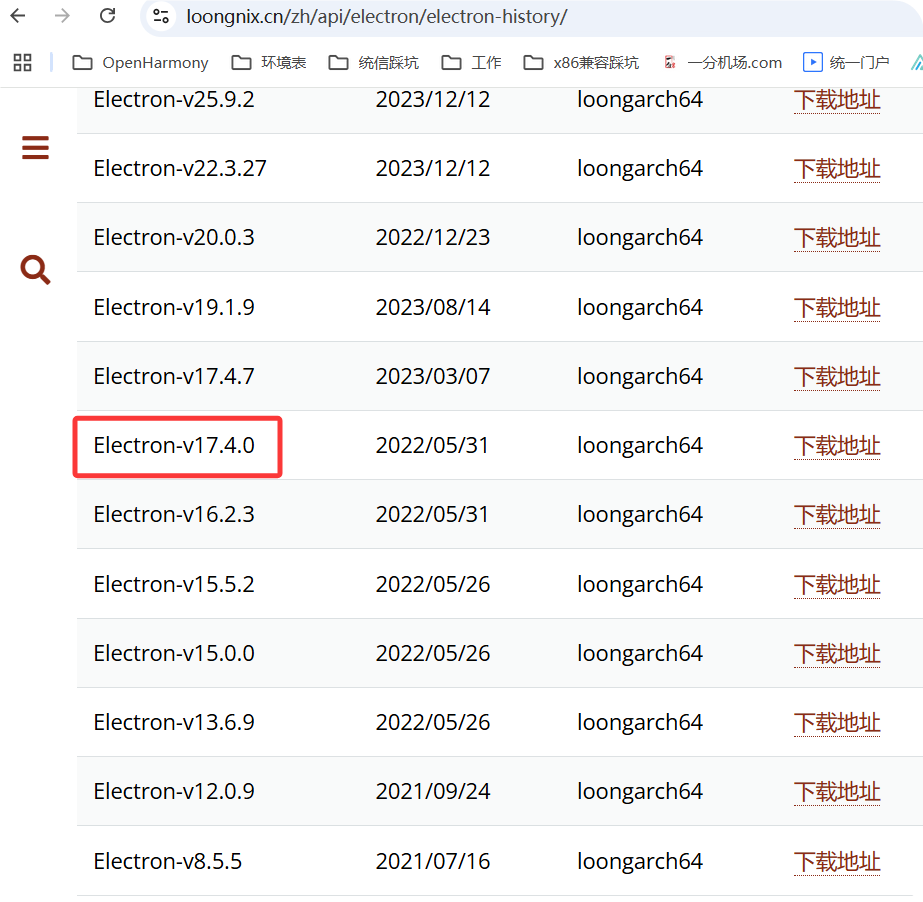Click the browser back arrow
The height and width of the screenshot is (902, 923).
18,15
